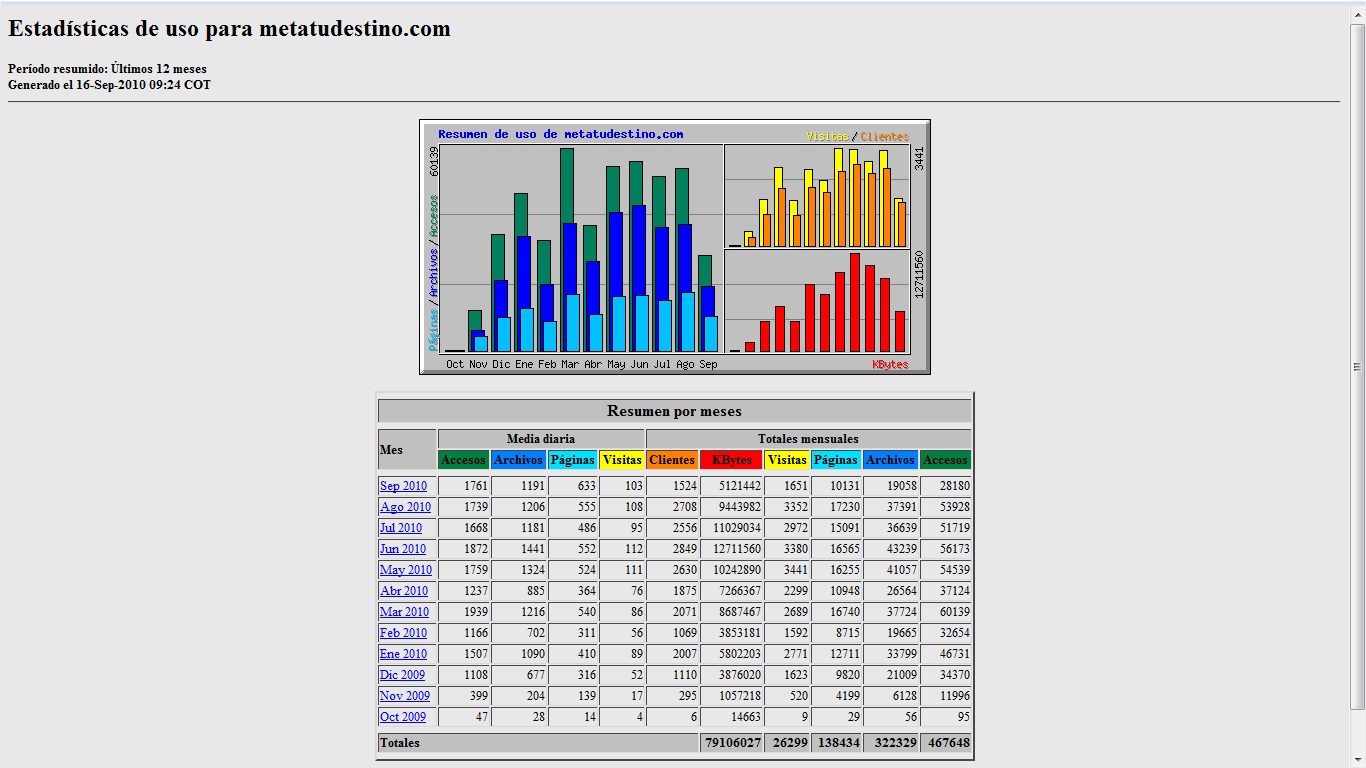Click the 'Totales mensuales' header cell
The width and height of the screenshot is (1366, 768).
coord(808,439)
